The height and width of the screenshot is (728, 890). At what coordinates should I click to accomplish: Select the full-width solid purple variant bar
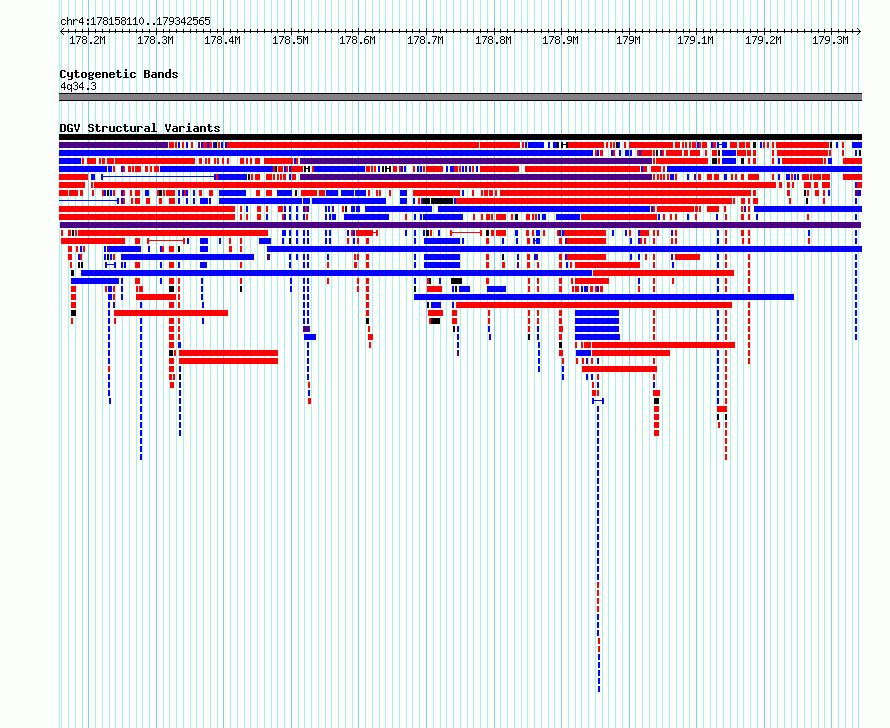pyautogui.click(x=460, y=225)
